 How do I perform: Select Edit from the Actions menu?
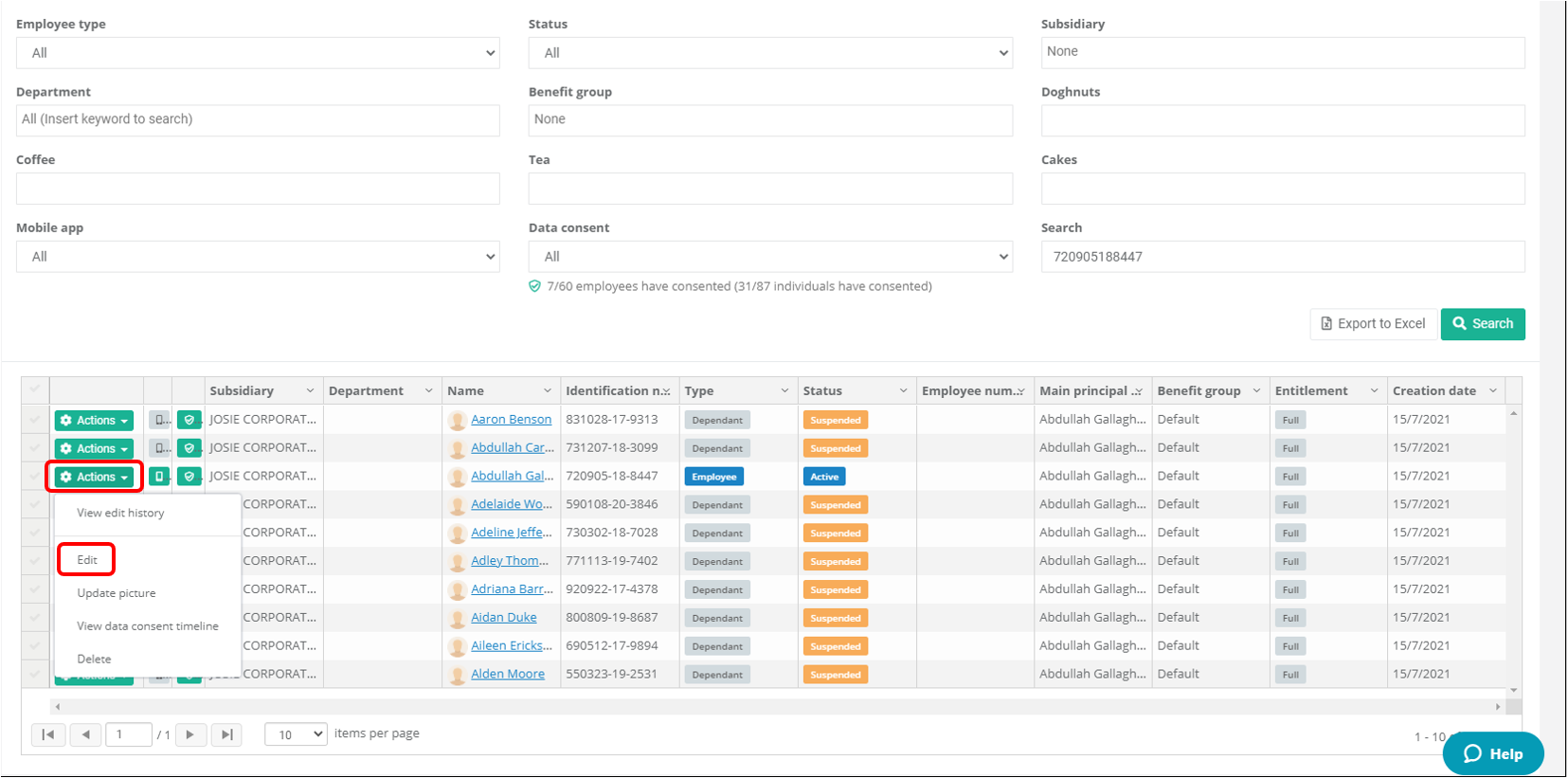coord(87,560)
